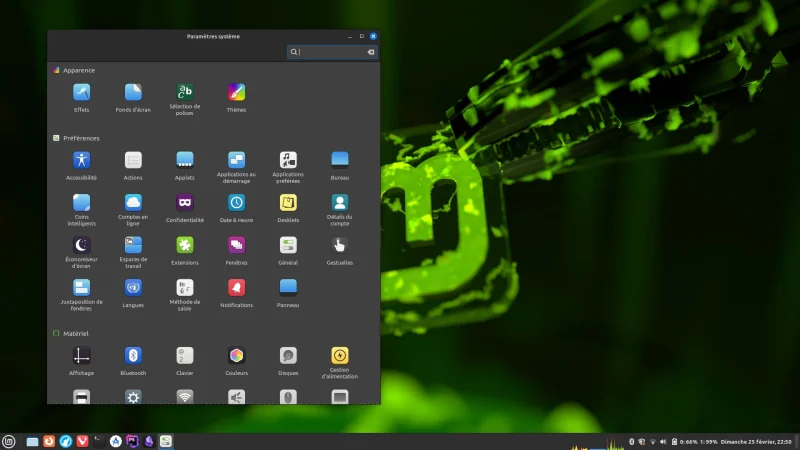Open the Thèmes settings
The image size is (800, 450).
click(x=236, y=98)
